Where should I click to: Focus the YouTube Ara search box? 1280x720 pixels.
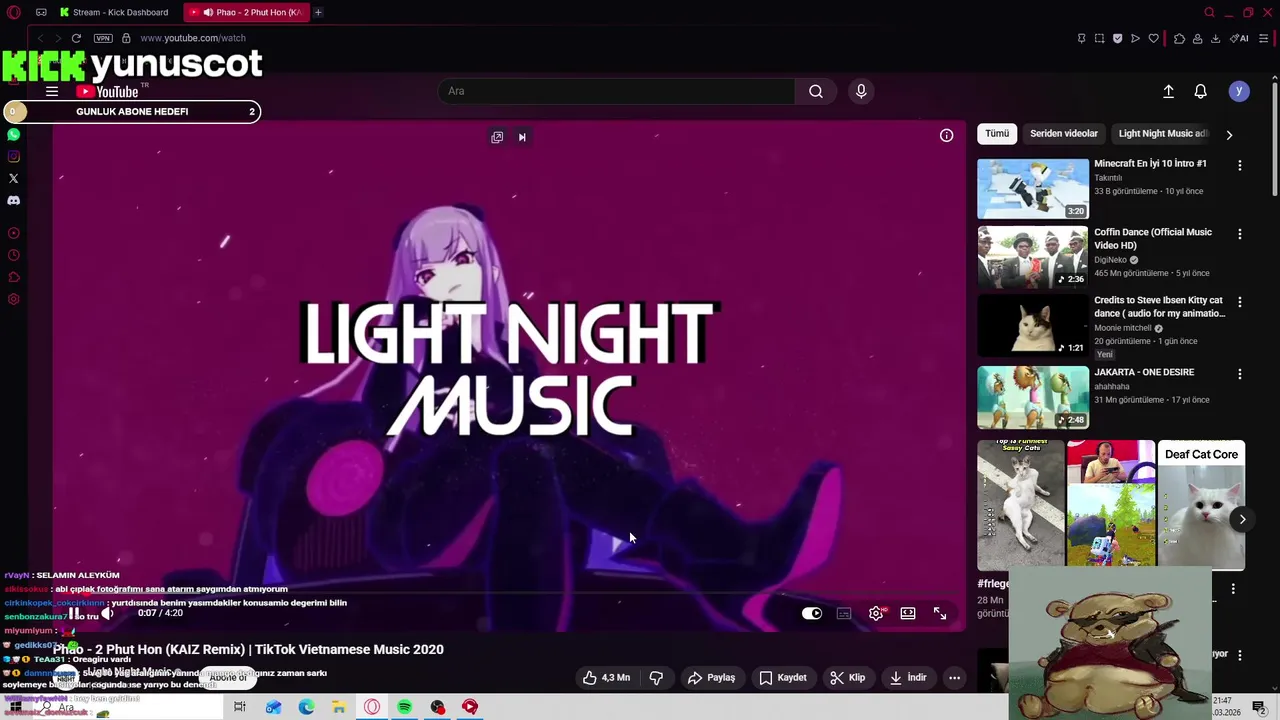616,91
